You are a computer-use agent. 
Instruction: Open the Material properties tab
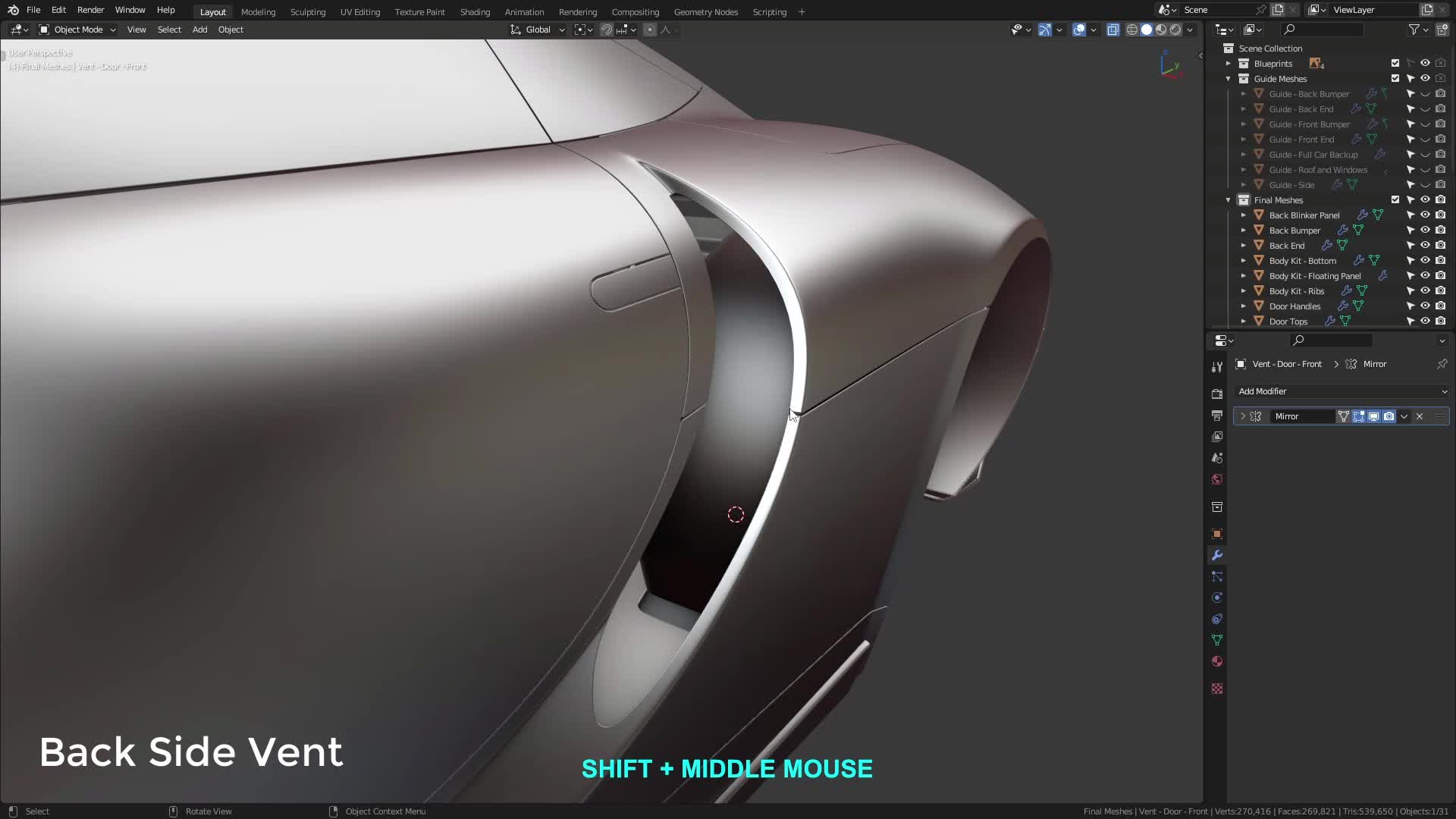pyautogui.click(x=1217, y=661)
